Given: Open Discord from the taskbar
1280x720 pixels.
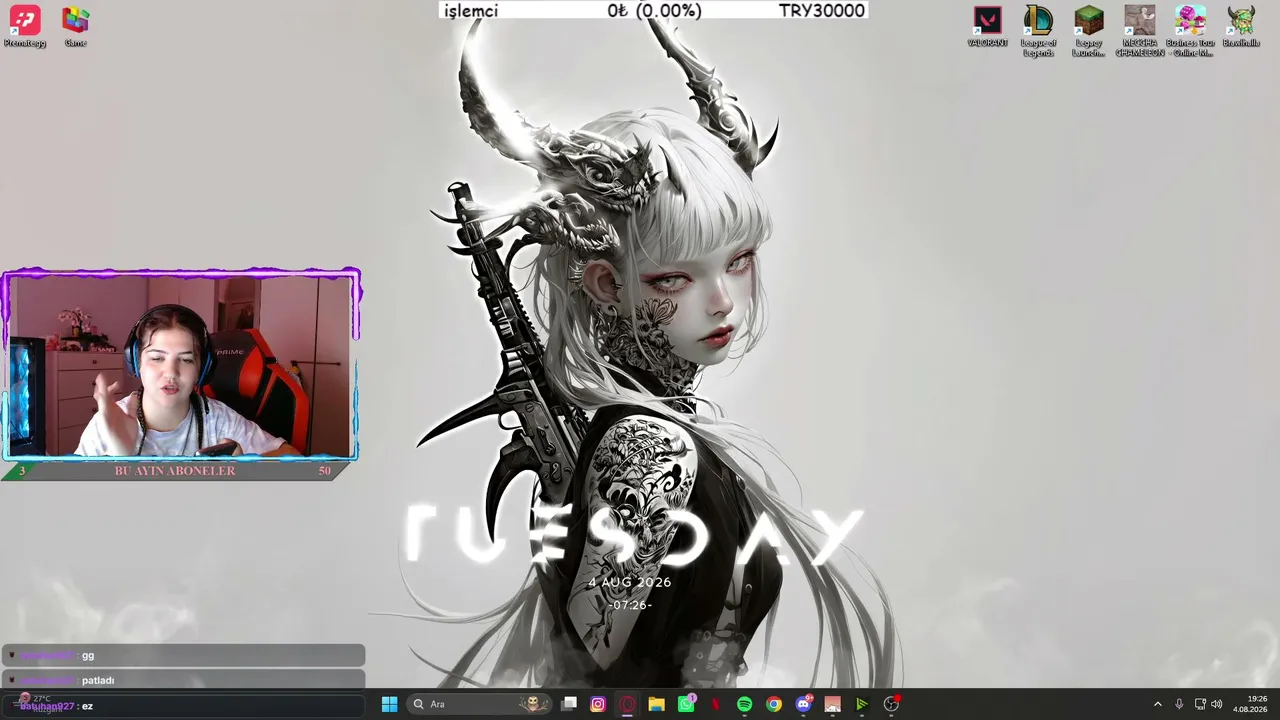Looking at the screenshot, I should coord(803,704).
